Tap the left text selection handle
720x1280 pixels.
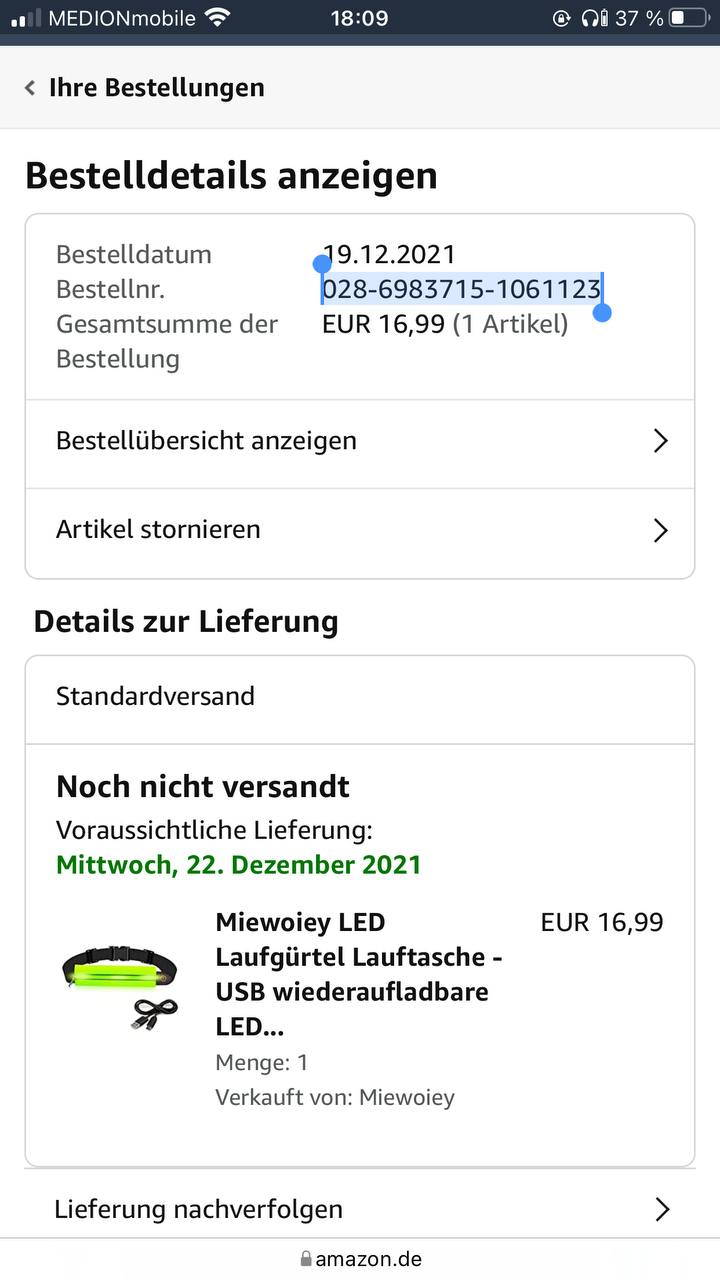pos(322,264)
